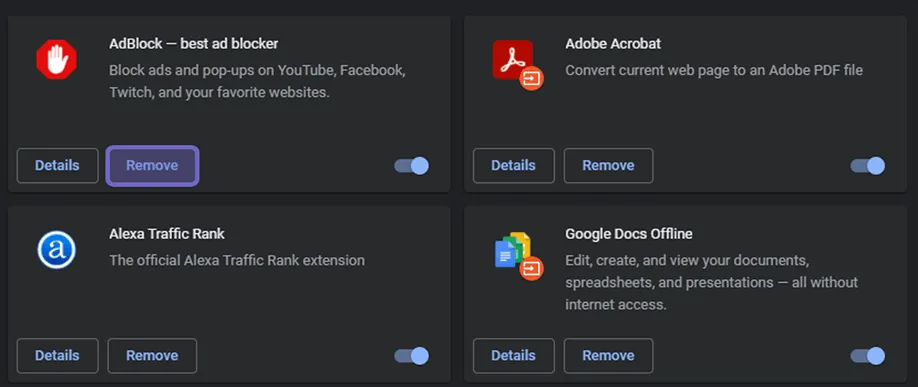918x387 pixels.
Task: Remove the Adobe Acrobat extension
Action: (x=608, y=166)
